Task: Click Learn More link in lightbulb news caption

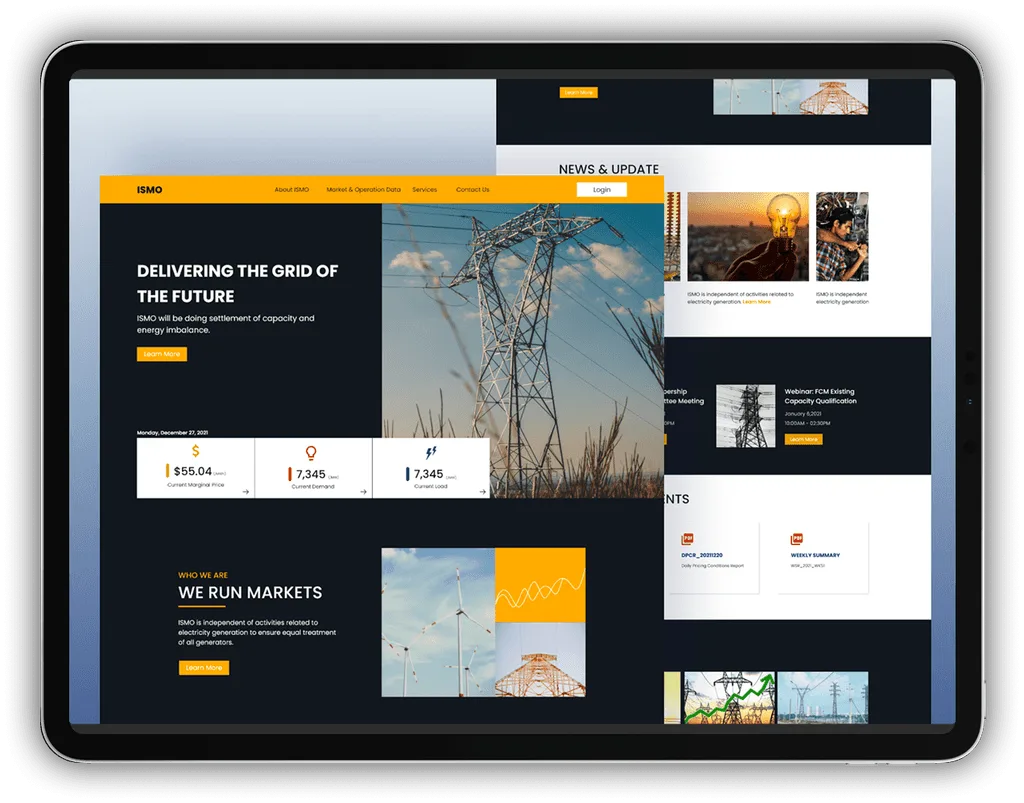Action: click(x=756, y=302)
